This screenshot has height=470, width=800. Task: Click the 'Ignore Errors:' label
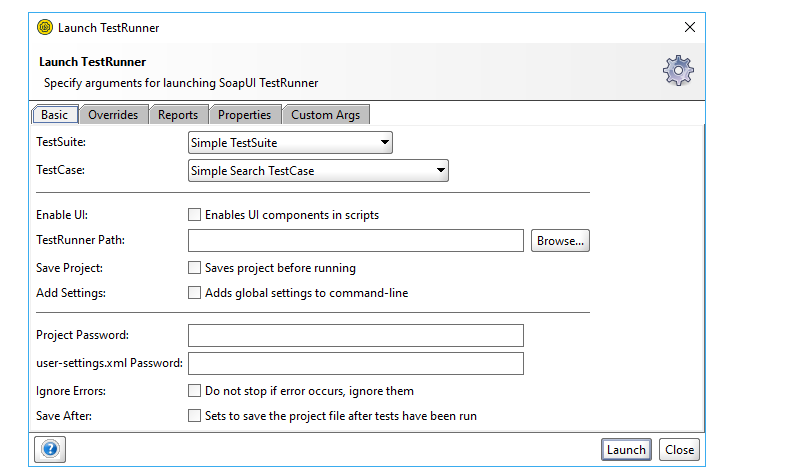click(x=71, y=391)
